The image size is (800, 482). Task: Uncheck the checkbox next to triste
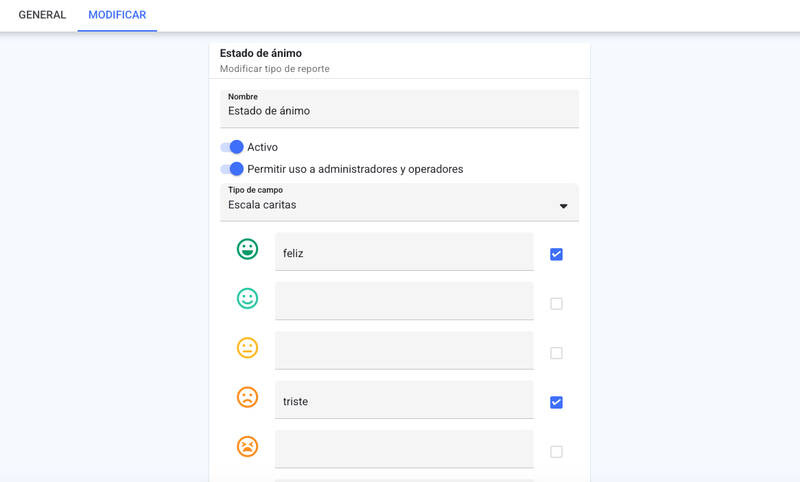556,402
